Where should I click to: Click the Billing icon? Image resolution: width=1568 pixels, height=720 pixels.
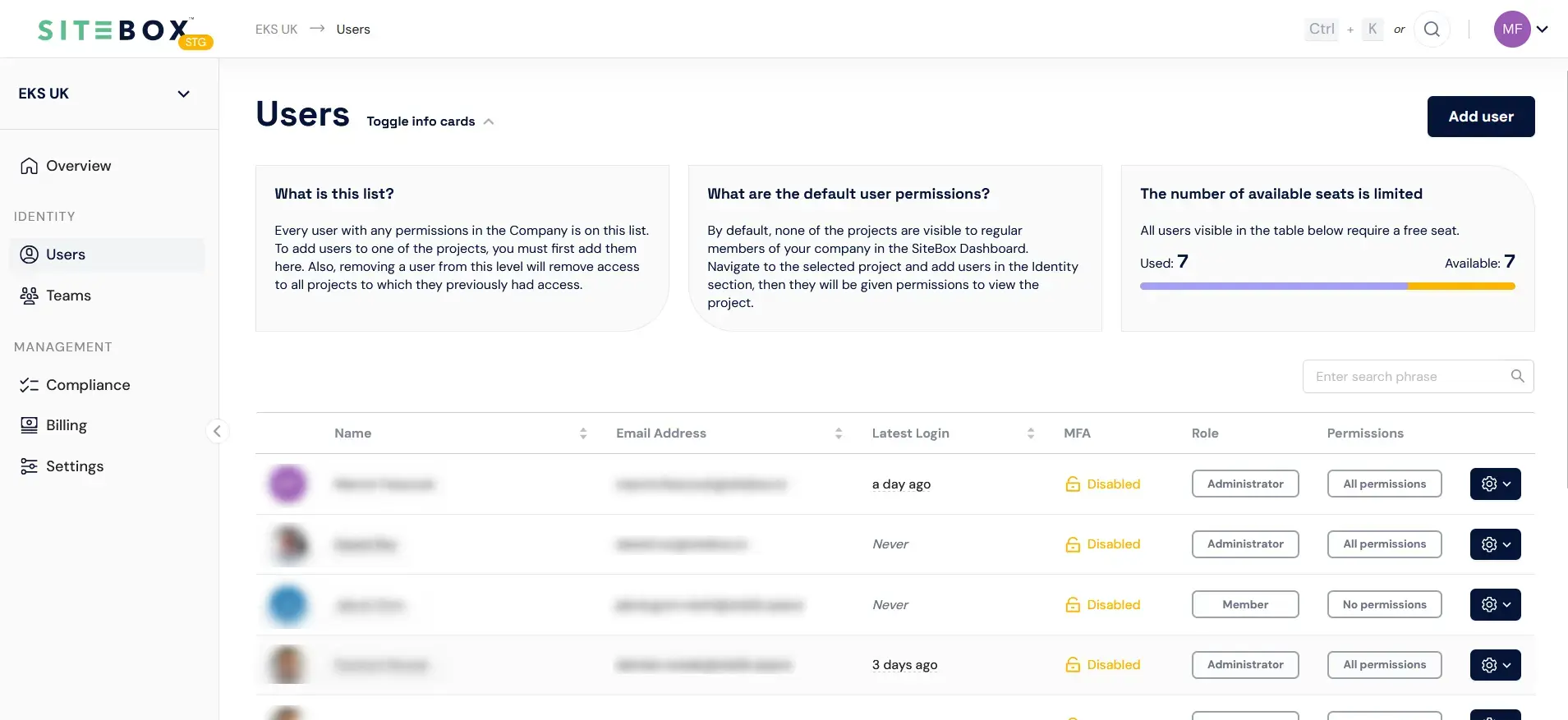tap(30, 425)
